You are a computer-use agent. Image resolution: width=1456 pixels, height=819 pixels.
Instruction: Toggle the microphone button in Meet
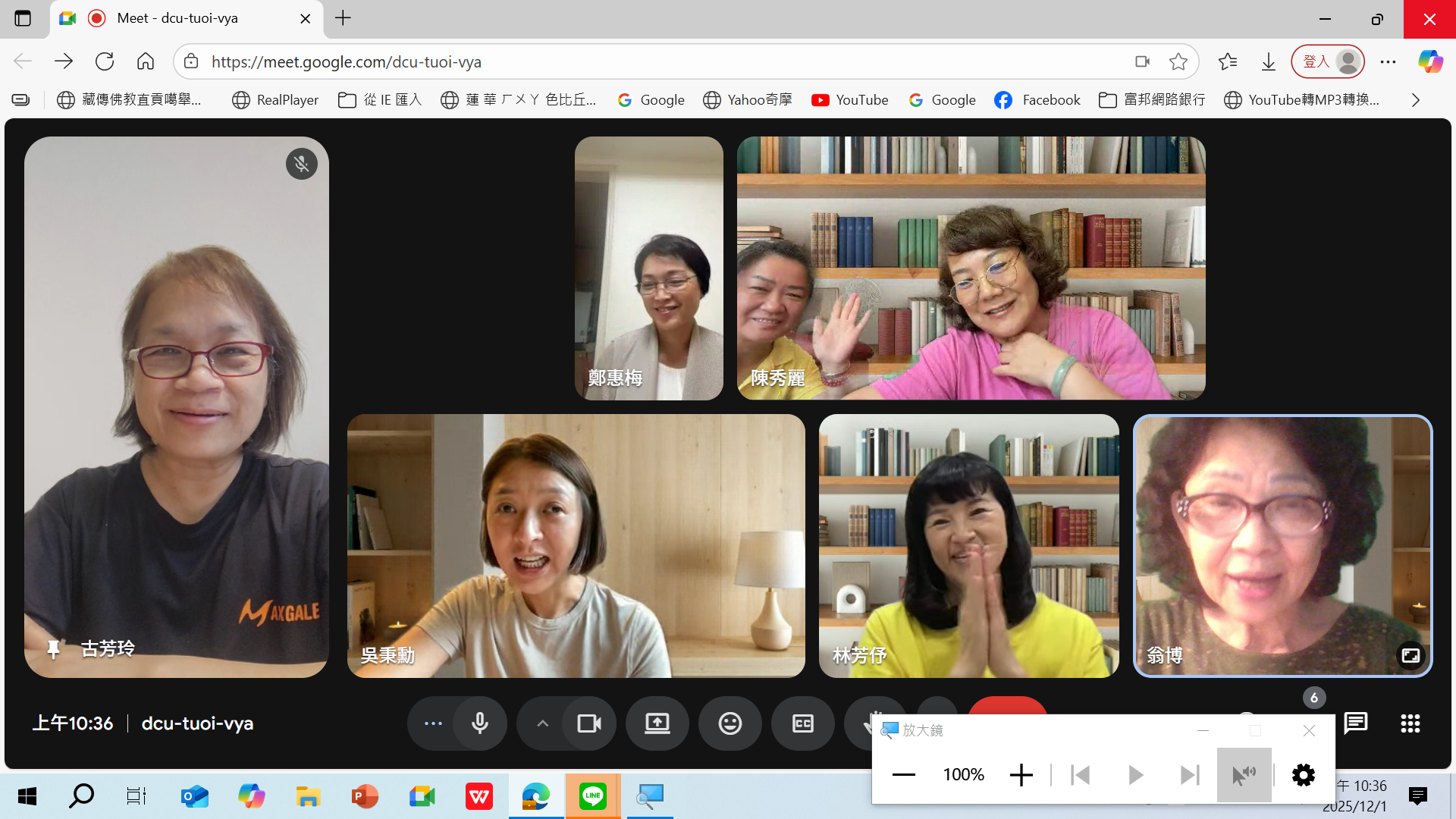(x=479, y=723)
